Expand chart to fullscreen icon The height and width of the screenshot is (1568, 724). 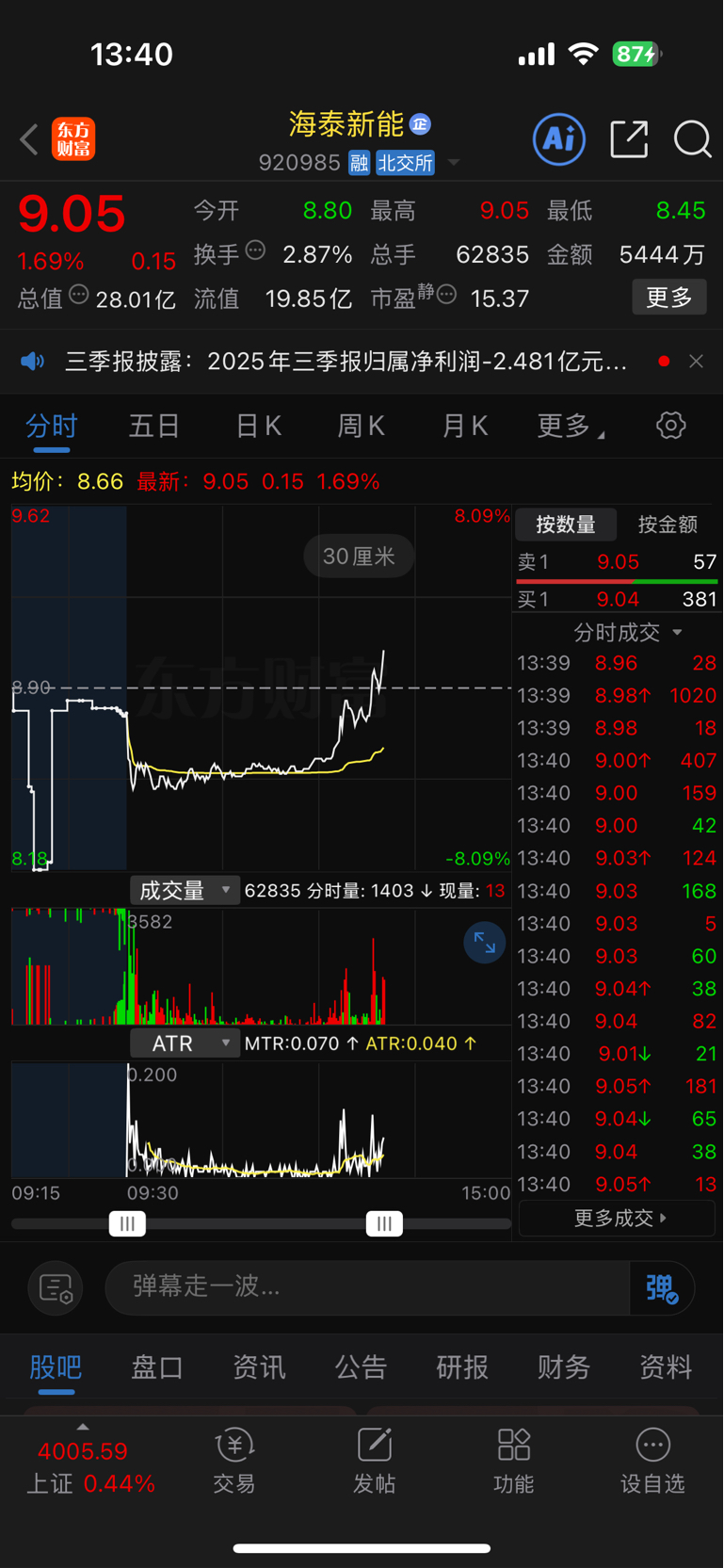485,943
